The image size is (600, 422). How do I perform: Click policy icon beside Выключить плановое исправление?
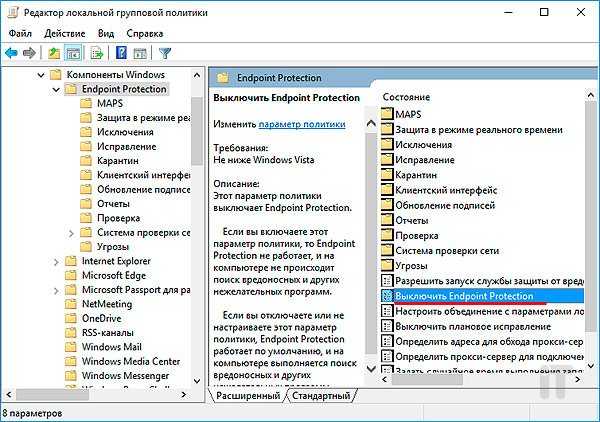[x=387, y=326]
